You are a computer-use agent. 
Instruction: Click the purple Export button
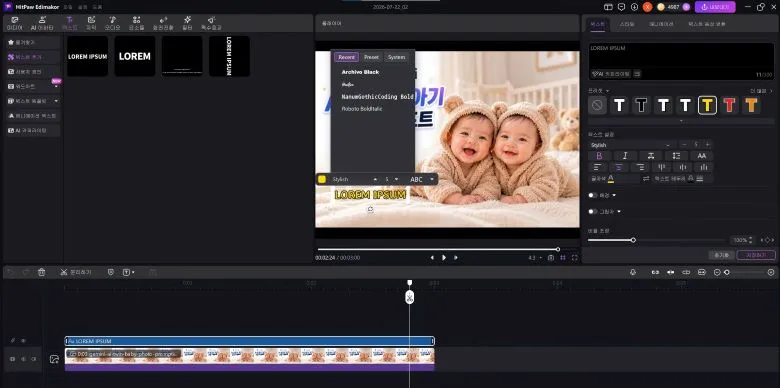[715, 7]
